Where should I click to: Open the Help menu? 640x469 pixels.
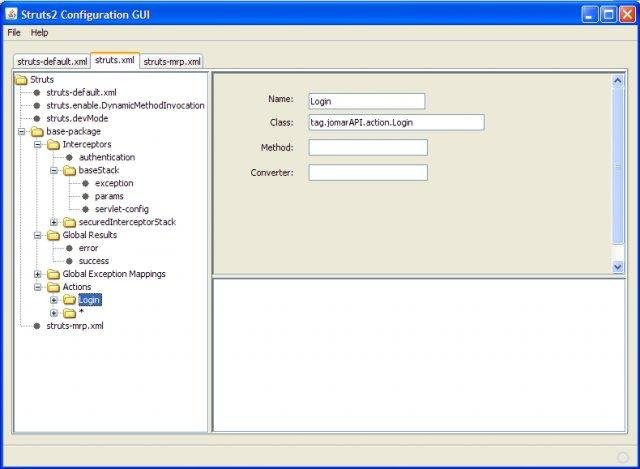click(x=40, y=33)
